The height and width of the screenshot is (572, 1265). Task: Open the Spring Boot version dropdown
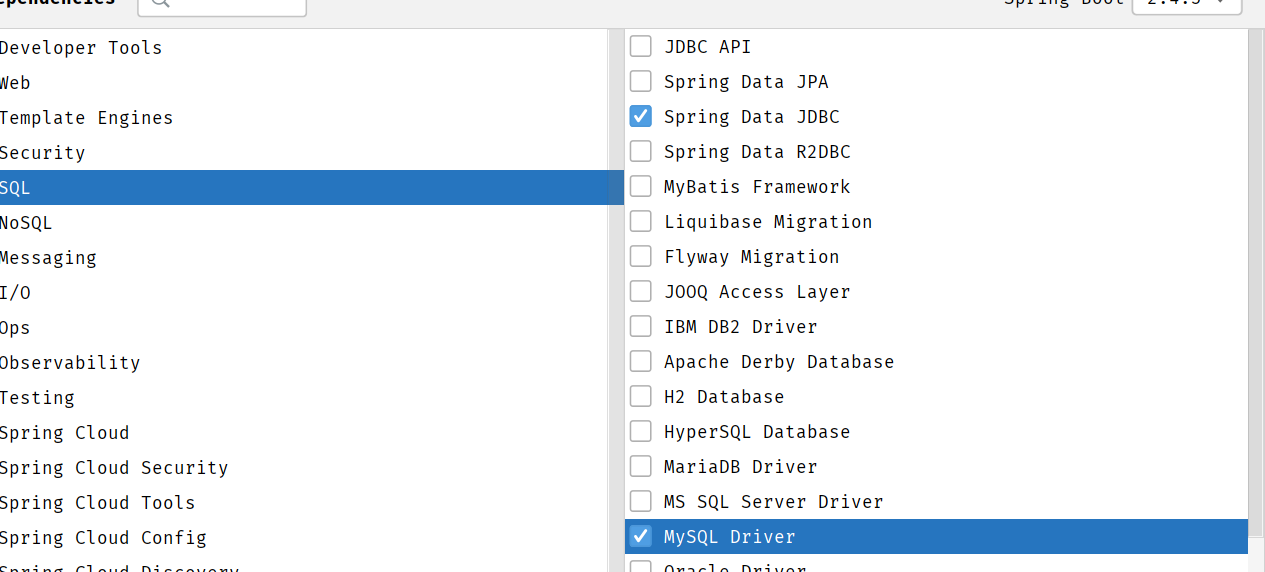1187,5
